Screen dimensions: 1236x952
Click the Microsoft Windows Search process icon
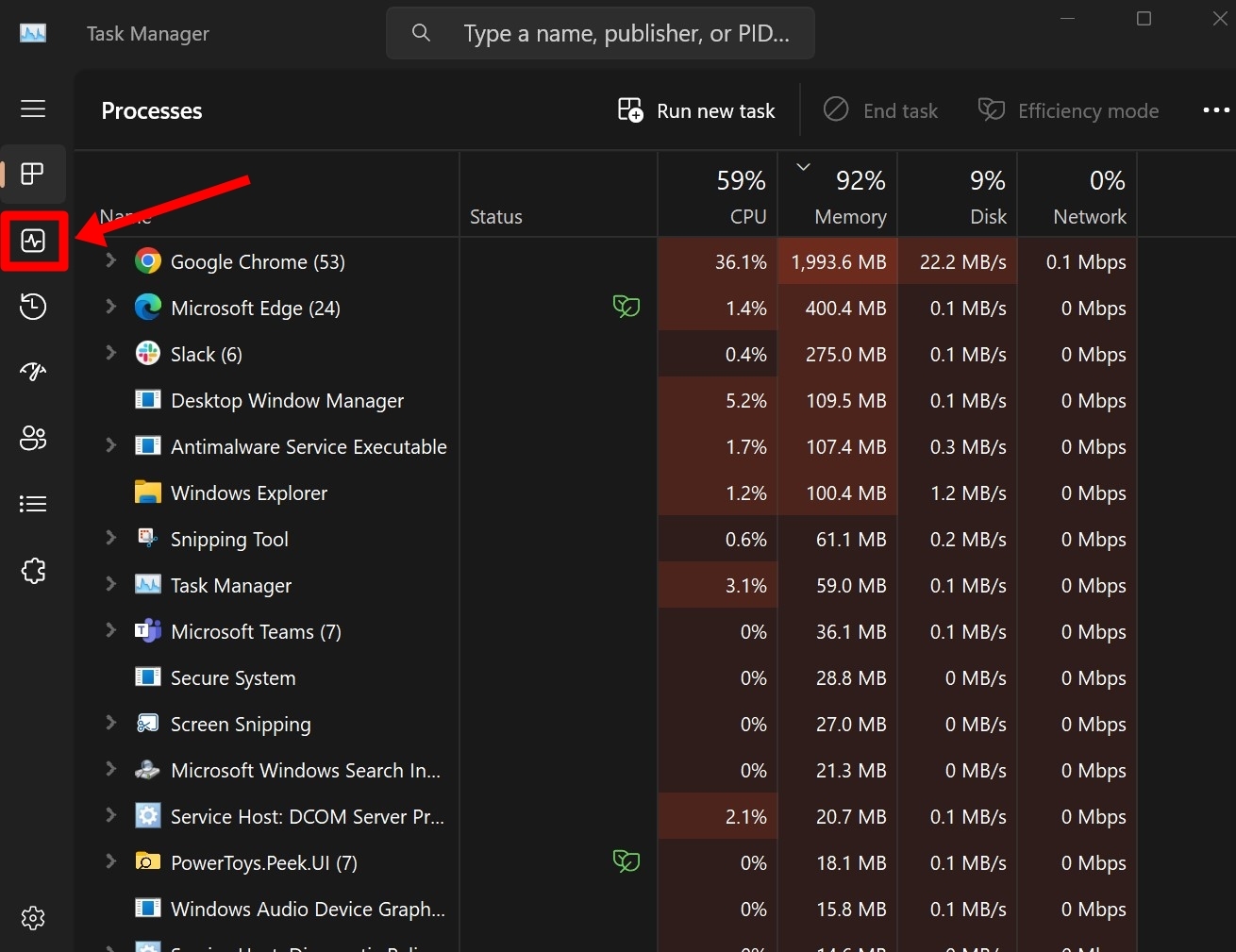[148, 770]
